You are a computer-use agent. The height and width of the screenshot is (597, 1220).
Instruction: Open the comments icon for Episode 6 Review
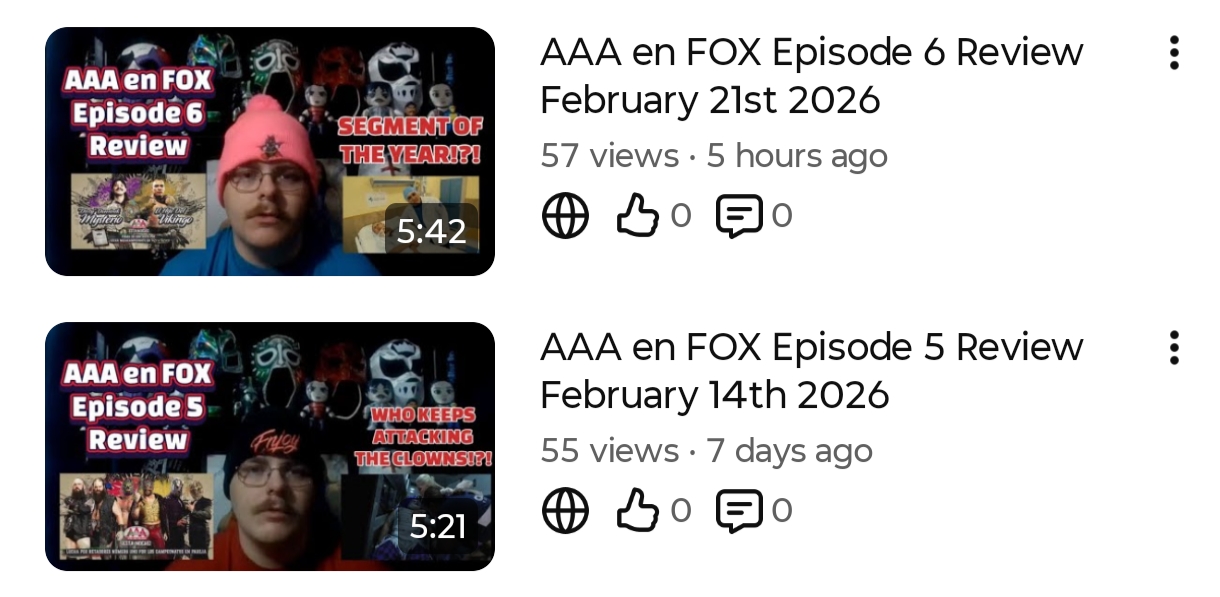(x=739, y=216)
